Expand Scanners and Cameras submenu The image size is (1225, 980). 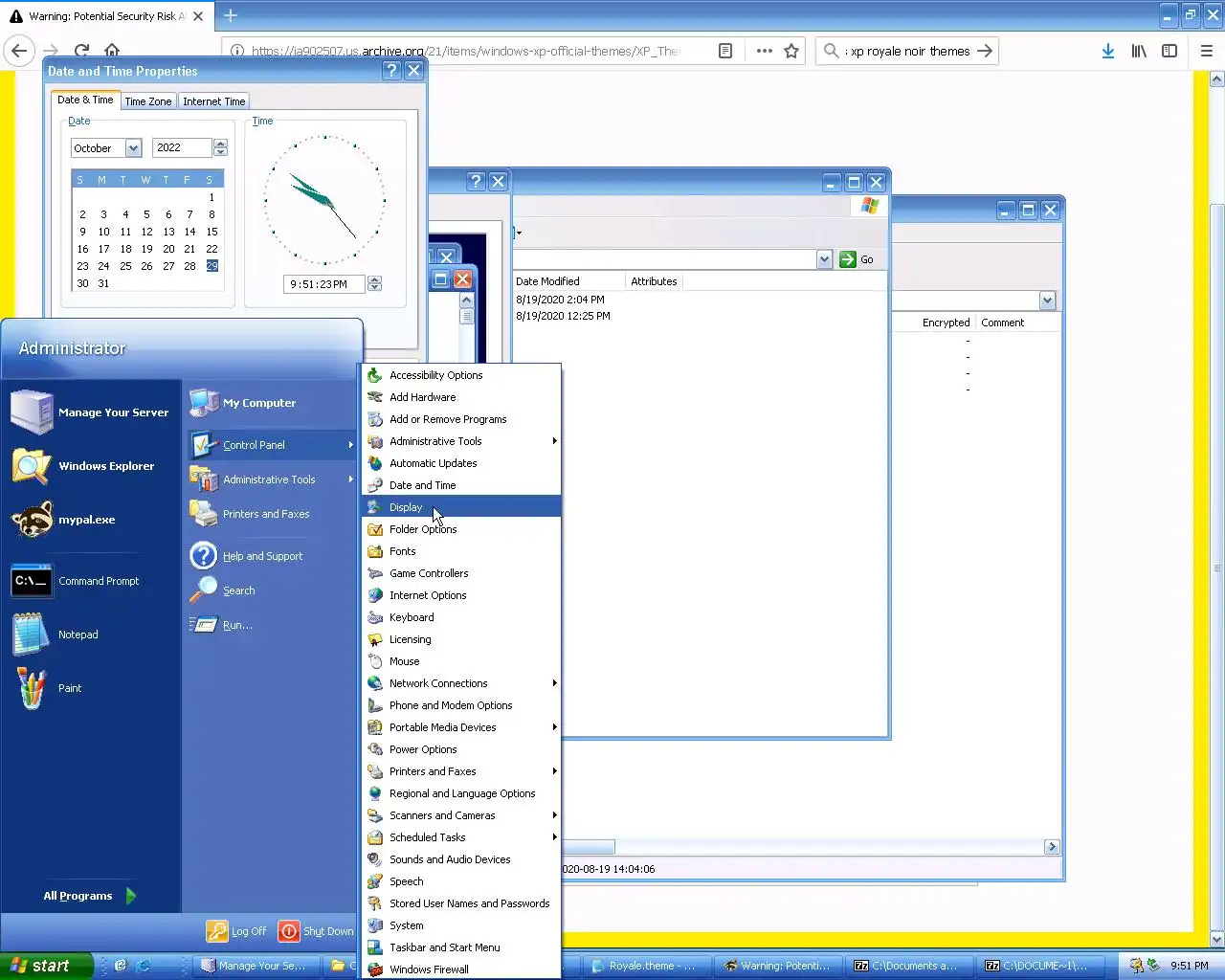coord(462,815)
